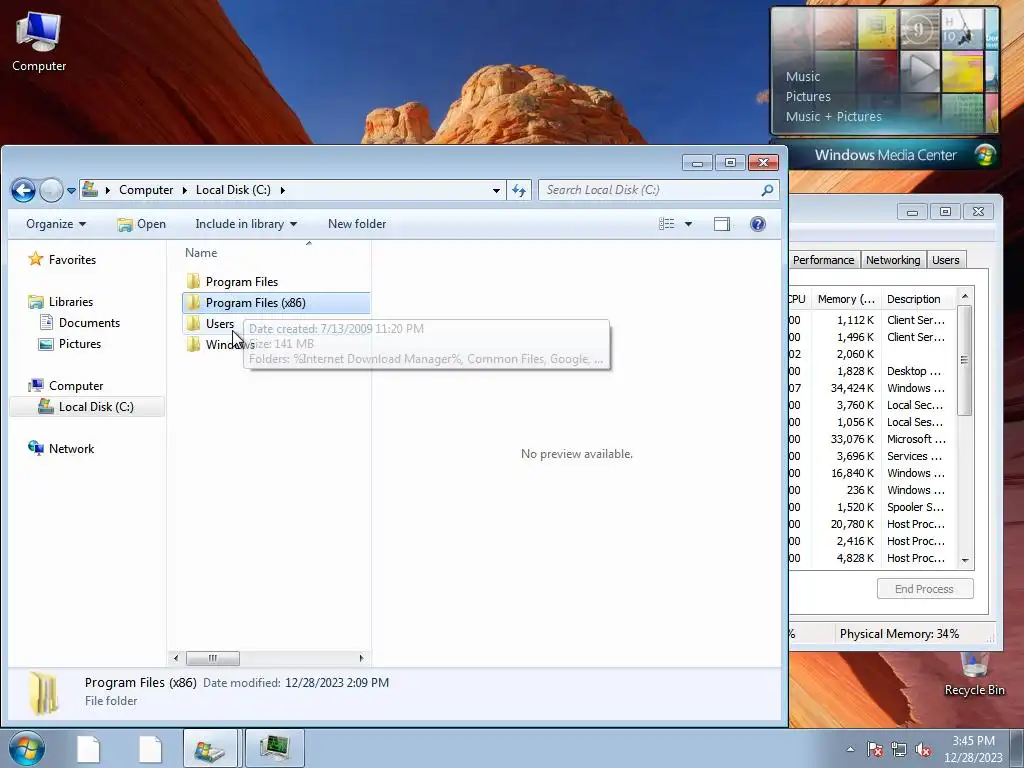Click the search magnifier icon in Explorer
This screenshot has height=768, width=1024.
pos(767,190)
